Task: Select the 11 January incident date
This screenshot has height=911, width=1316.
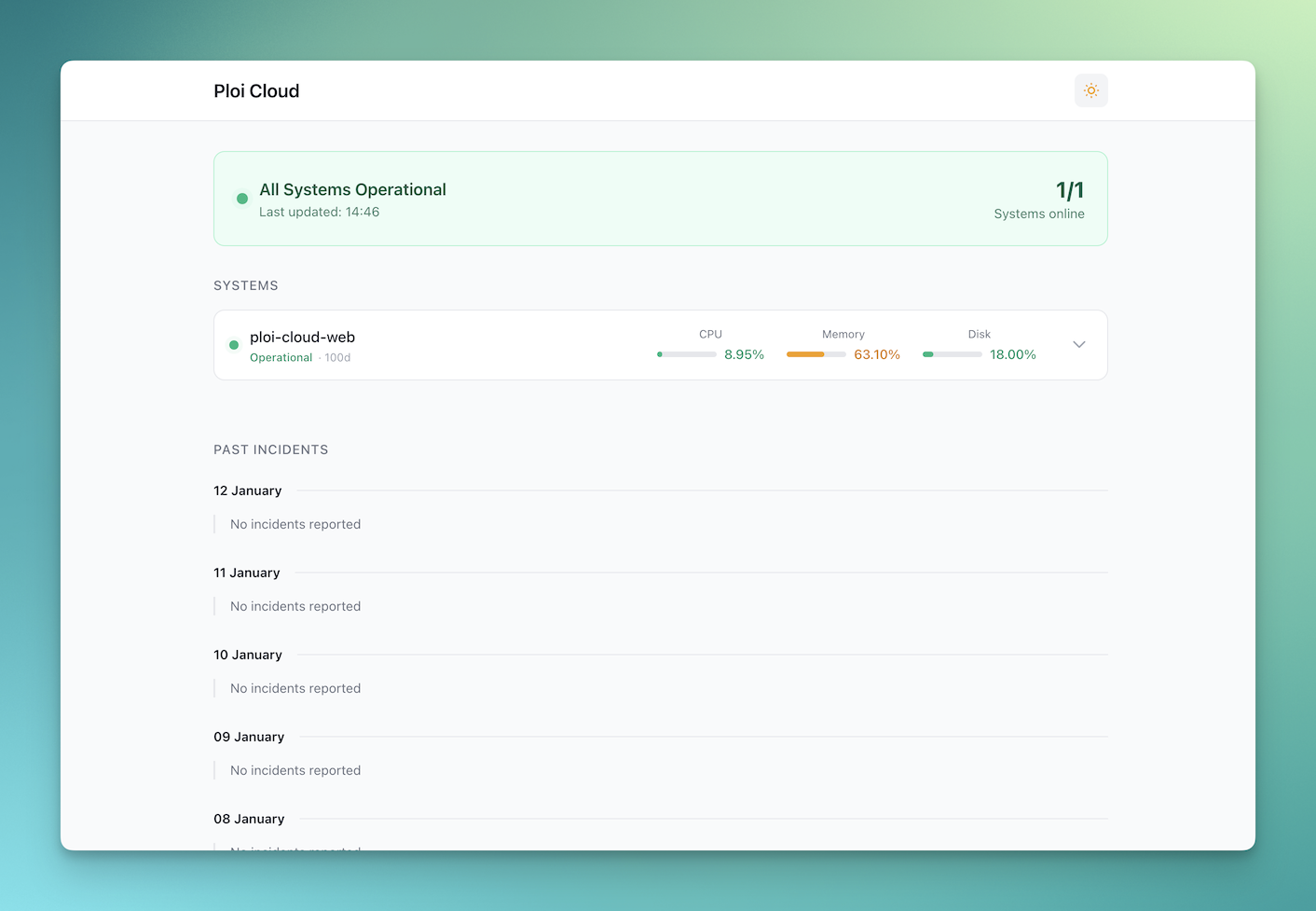Action: (246, 573)
